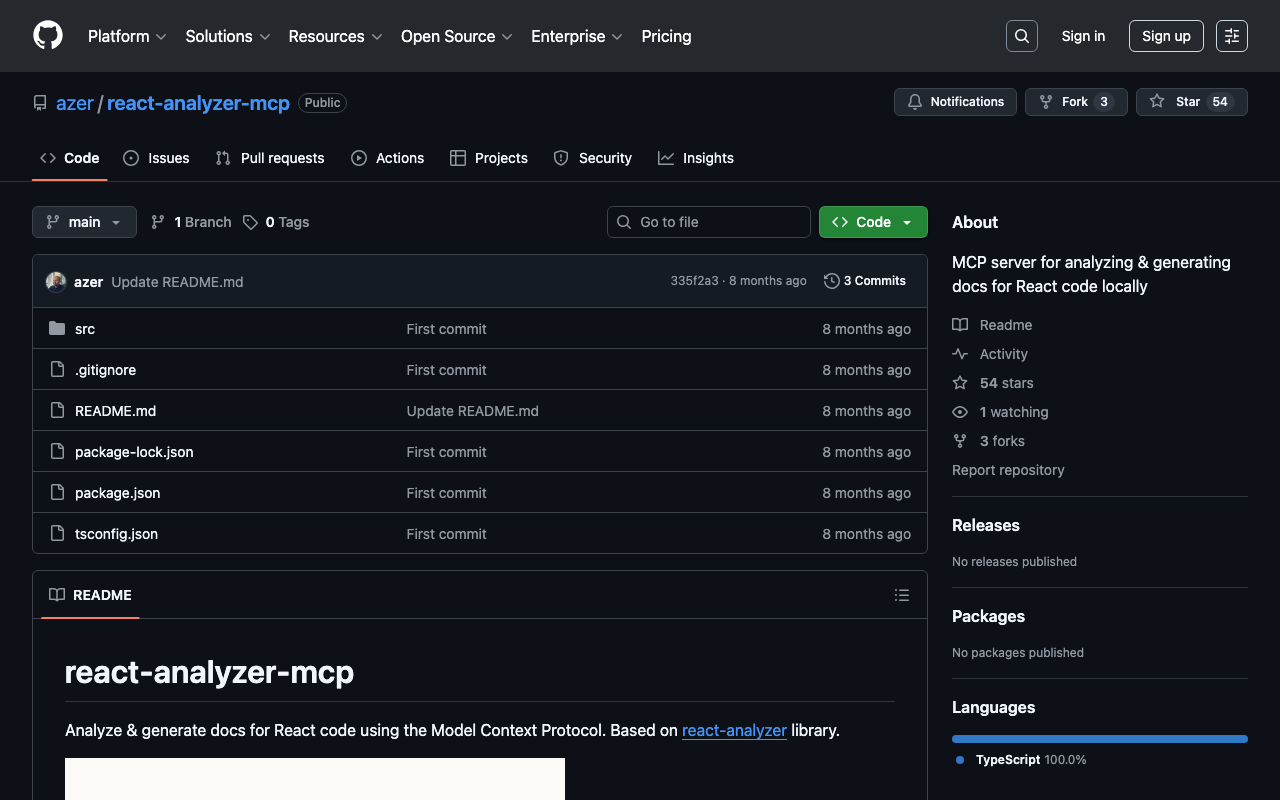Click azer's avatar thumbnail
1280x800 pixels.
[x=56, y=282]
